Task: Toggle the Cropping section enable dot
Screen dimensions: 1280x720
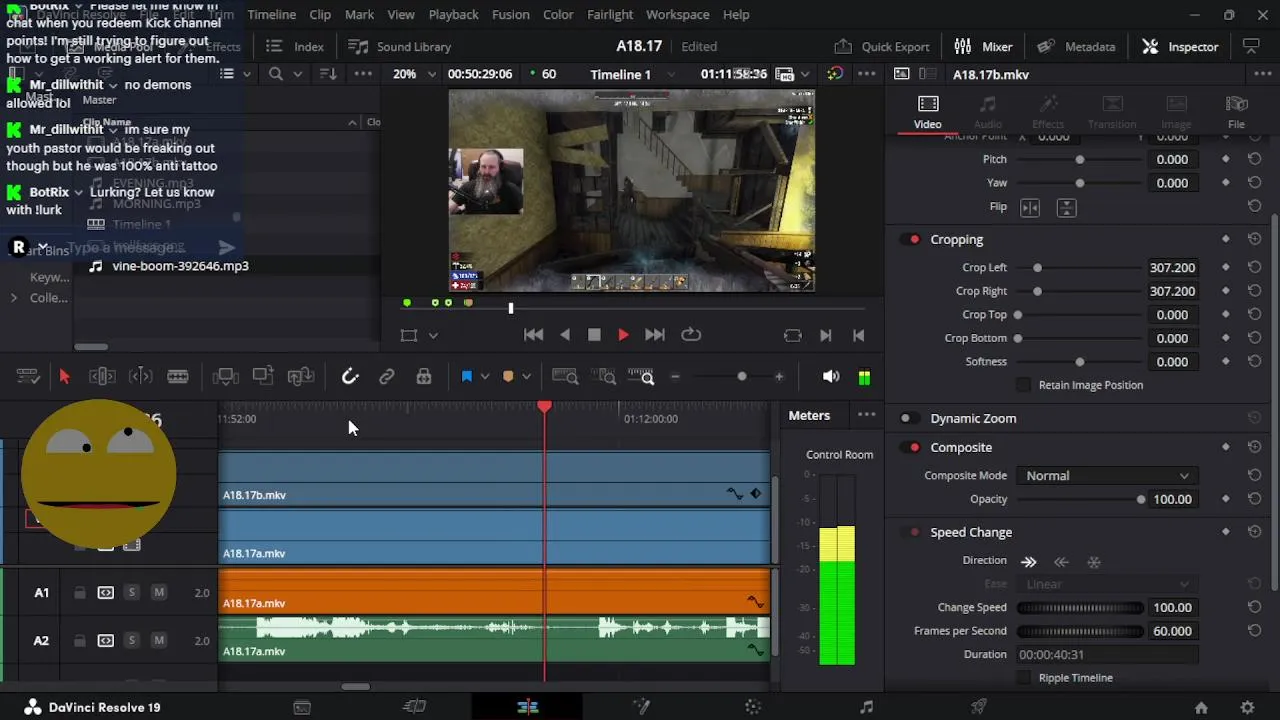Action: click(x=914, y=240)
